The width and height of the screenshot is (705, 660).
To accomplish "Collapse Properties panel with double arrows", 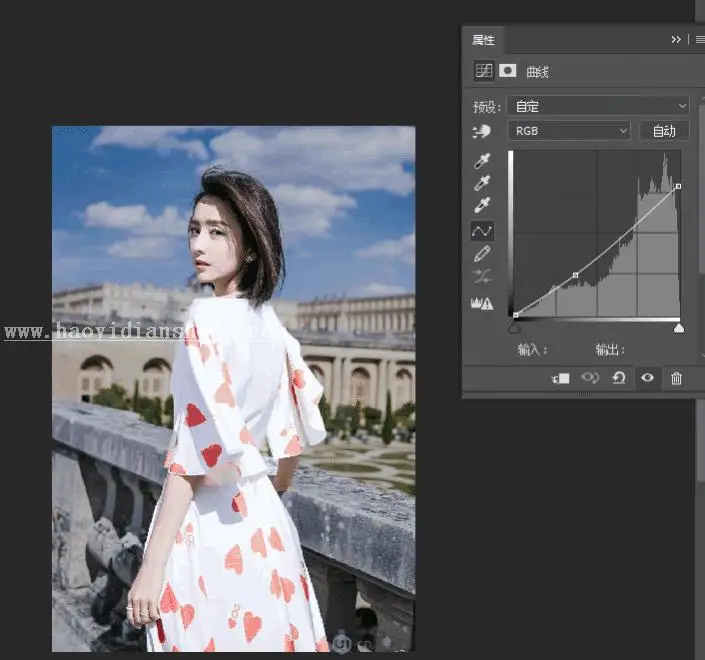I will [x=676, y=40].
